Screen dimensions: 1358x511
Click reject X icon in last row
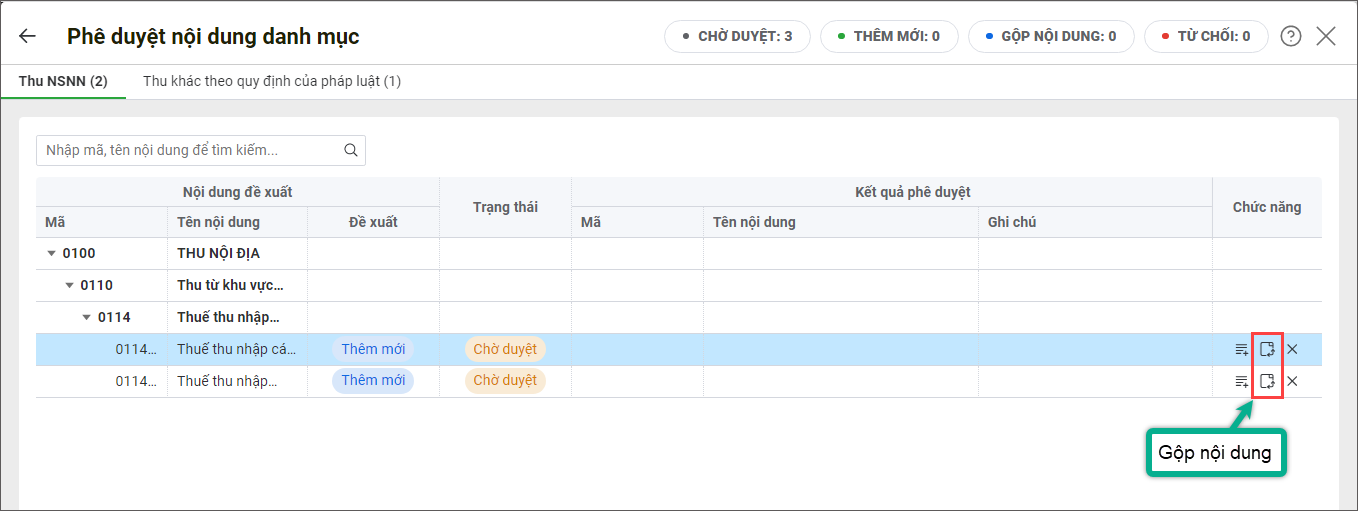pos(1292,381)
